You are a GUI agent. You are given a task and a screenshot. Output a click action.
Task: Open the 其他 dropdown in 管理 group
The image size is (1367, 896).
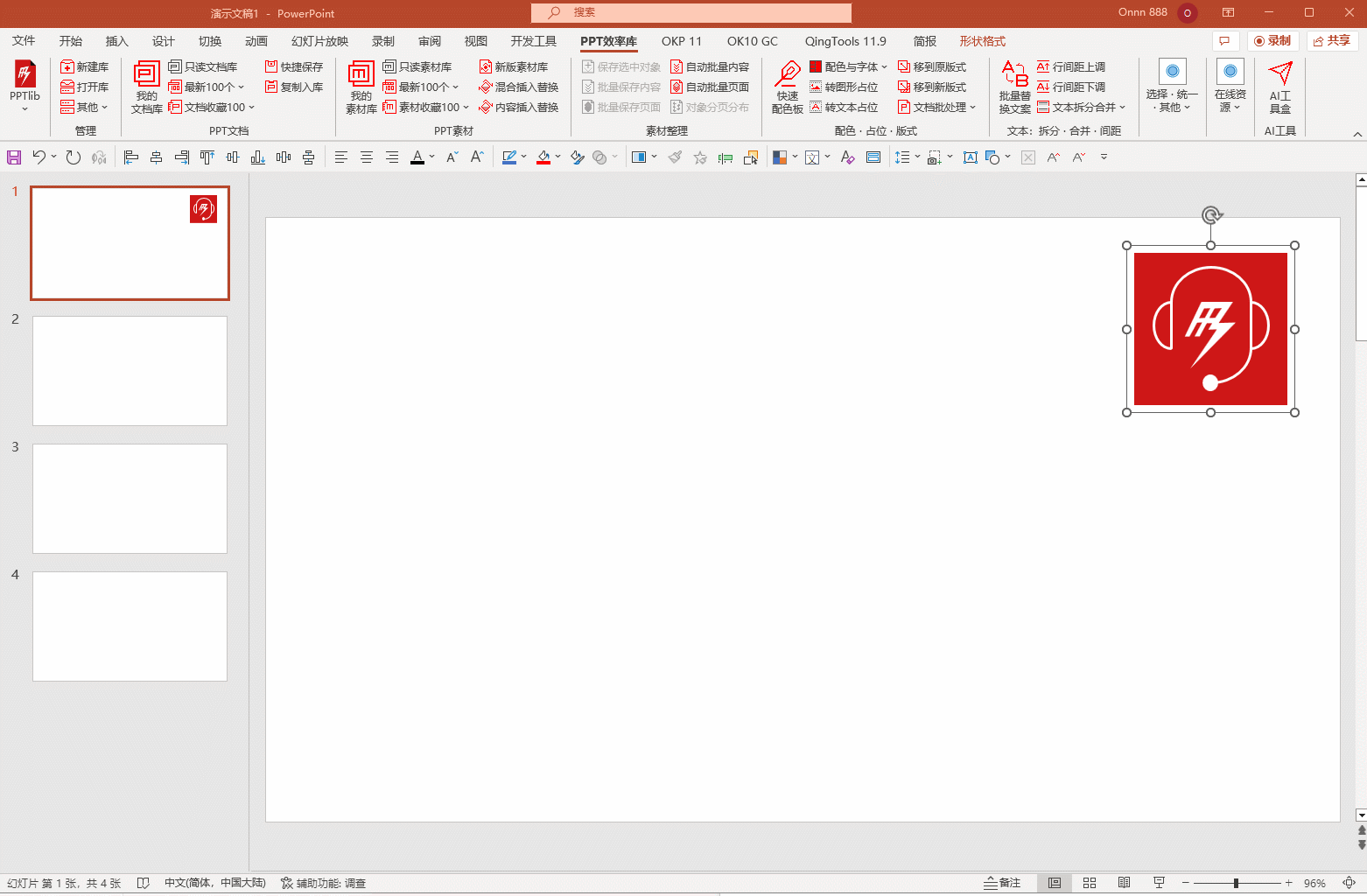click(x=84, y=107)
